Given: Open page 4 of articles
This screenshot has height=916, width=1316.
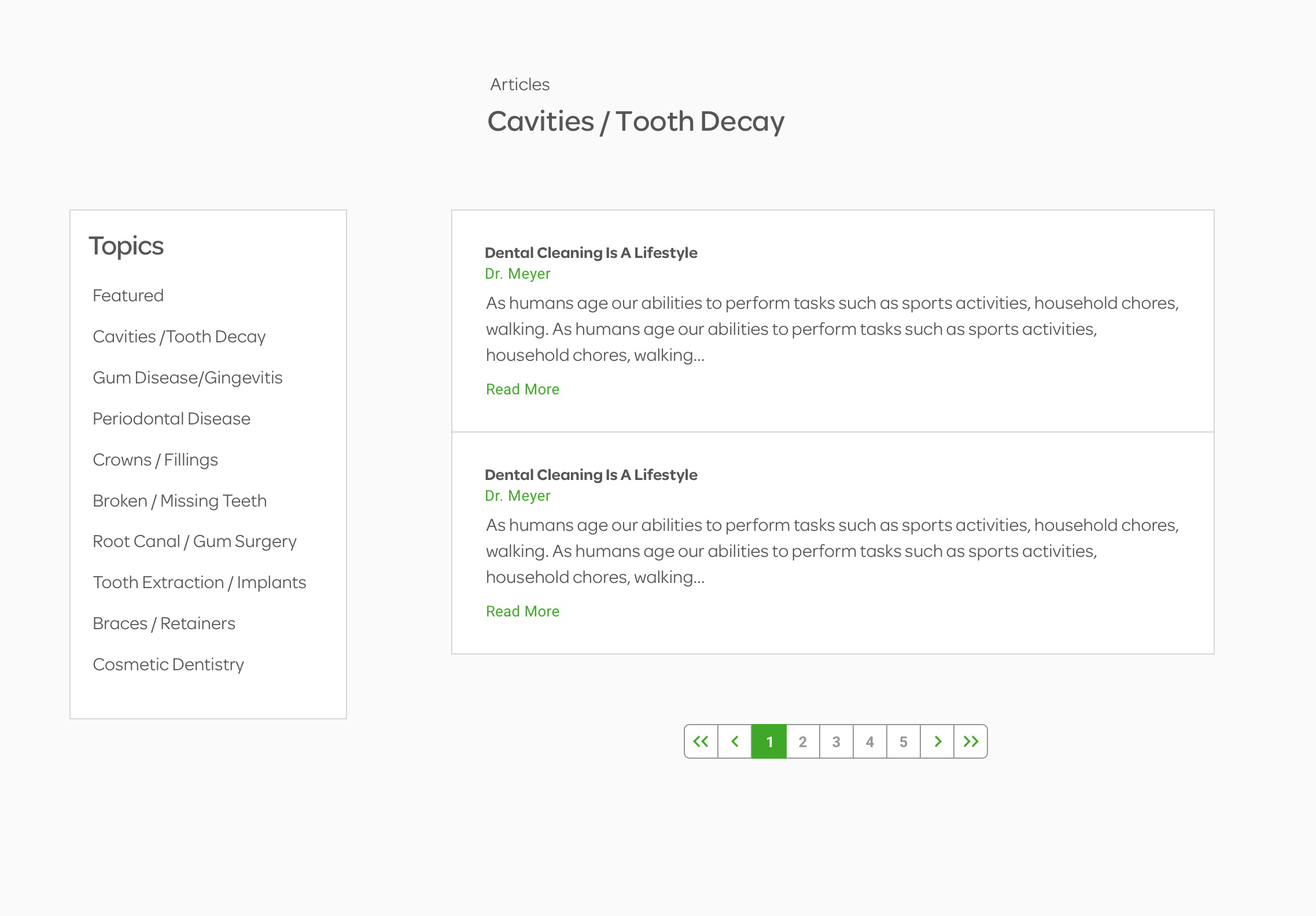Looking at the screenshot, I should tap(869, 741).
